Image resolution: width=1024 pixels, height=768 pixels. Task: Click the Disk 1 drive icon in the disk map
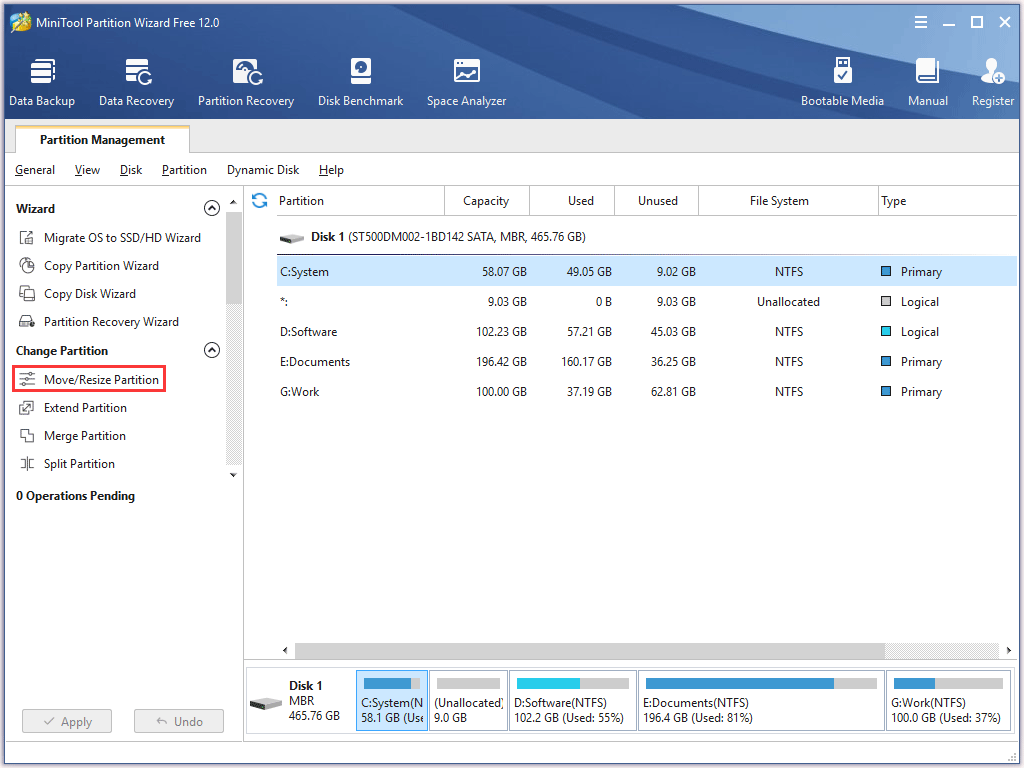(266, 703)
